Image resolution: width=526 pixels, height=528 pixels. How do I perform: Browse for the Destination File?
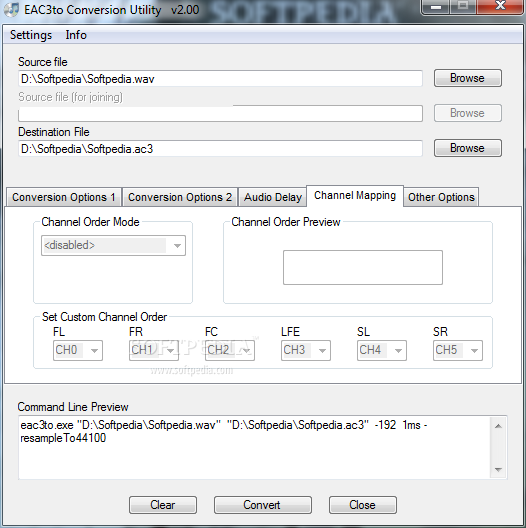[468, 148]
